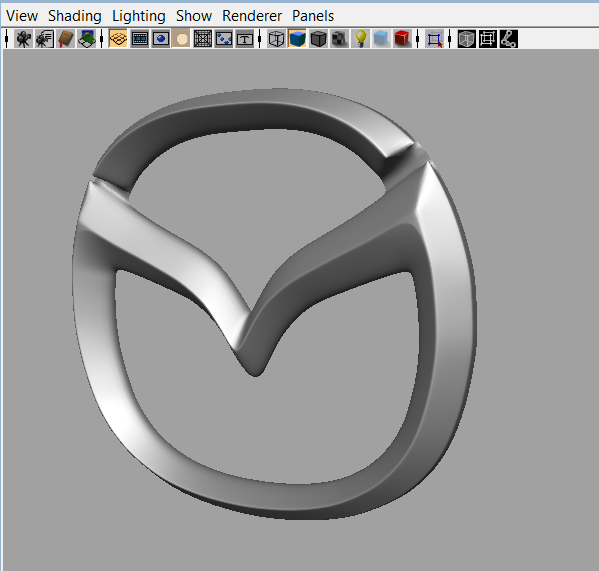
Task: Toggle Shadows light-blue cube icon
Action: (x=381, y=39)
